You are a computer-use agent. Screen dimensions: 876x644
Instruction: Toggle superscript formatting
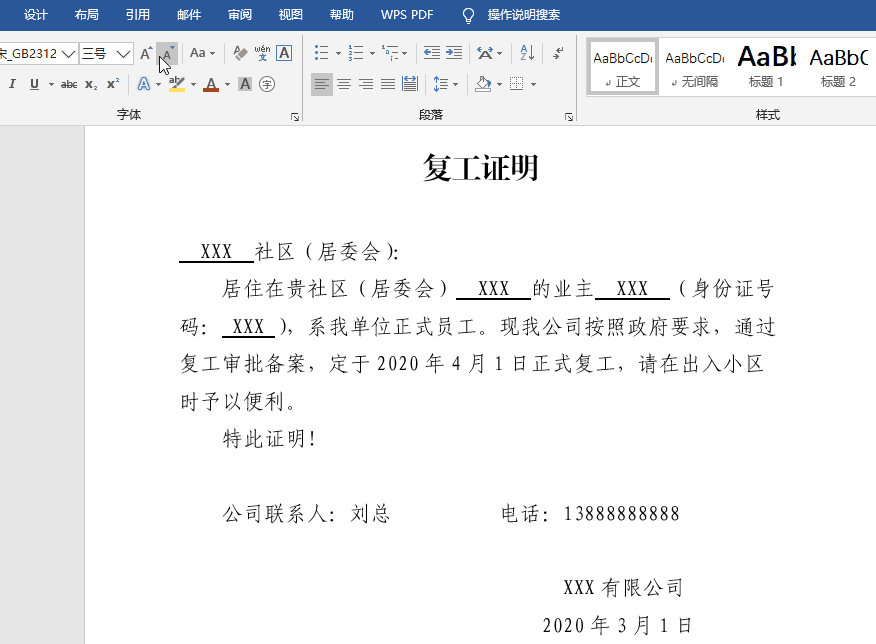pyautogui.click(x=113, y=84)
